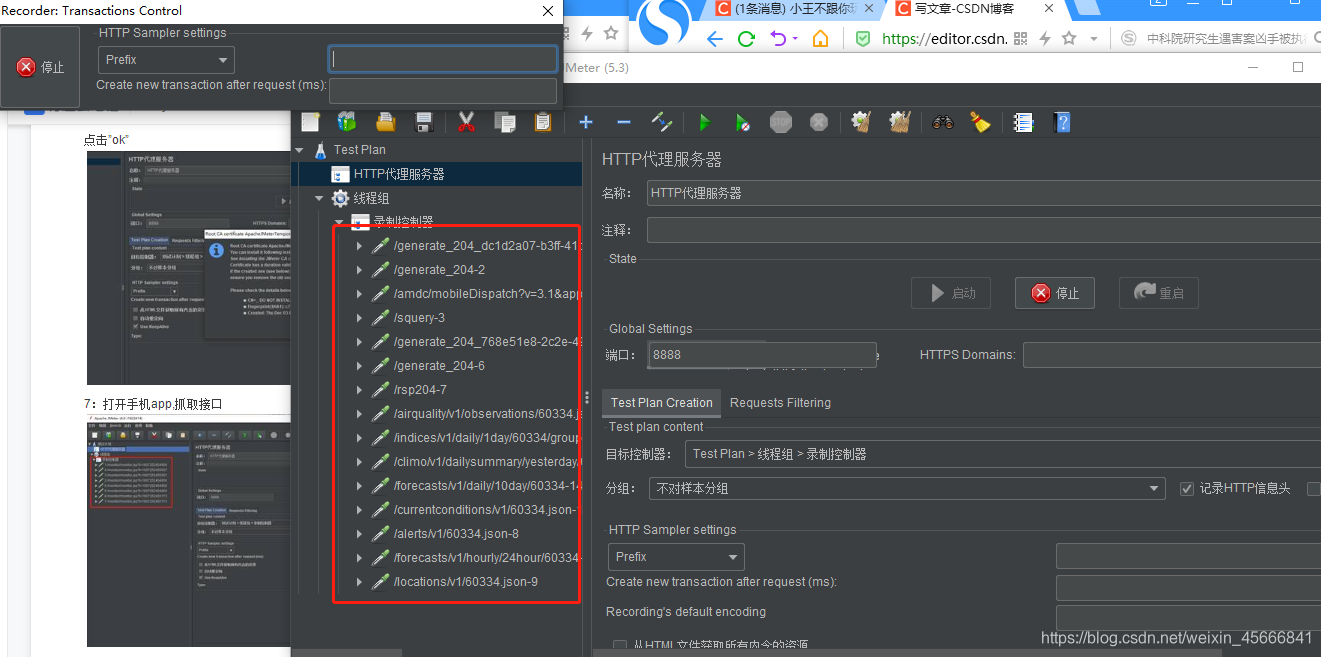Click the Stop sign toolbar icon
The height and width of the screenshot is (657, 1321).
pyautogui.click(x=781, y=122)
